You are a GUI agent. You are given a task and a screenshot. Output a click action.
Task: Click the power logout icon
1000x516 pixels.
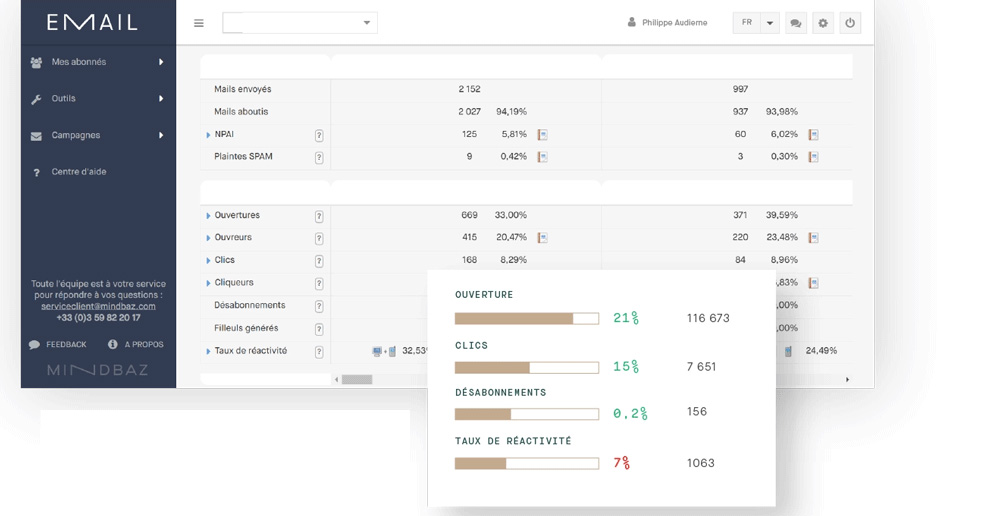(x=850, y=23)
